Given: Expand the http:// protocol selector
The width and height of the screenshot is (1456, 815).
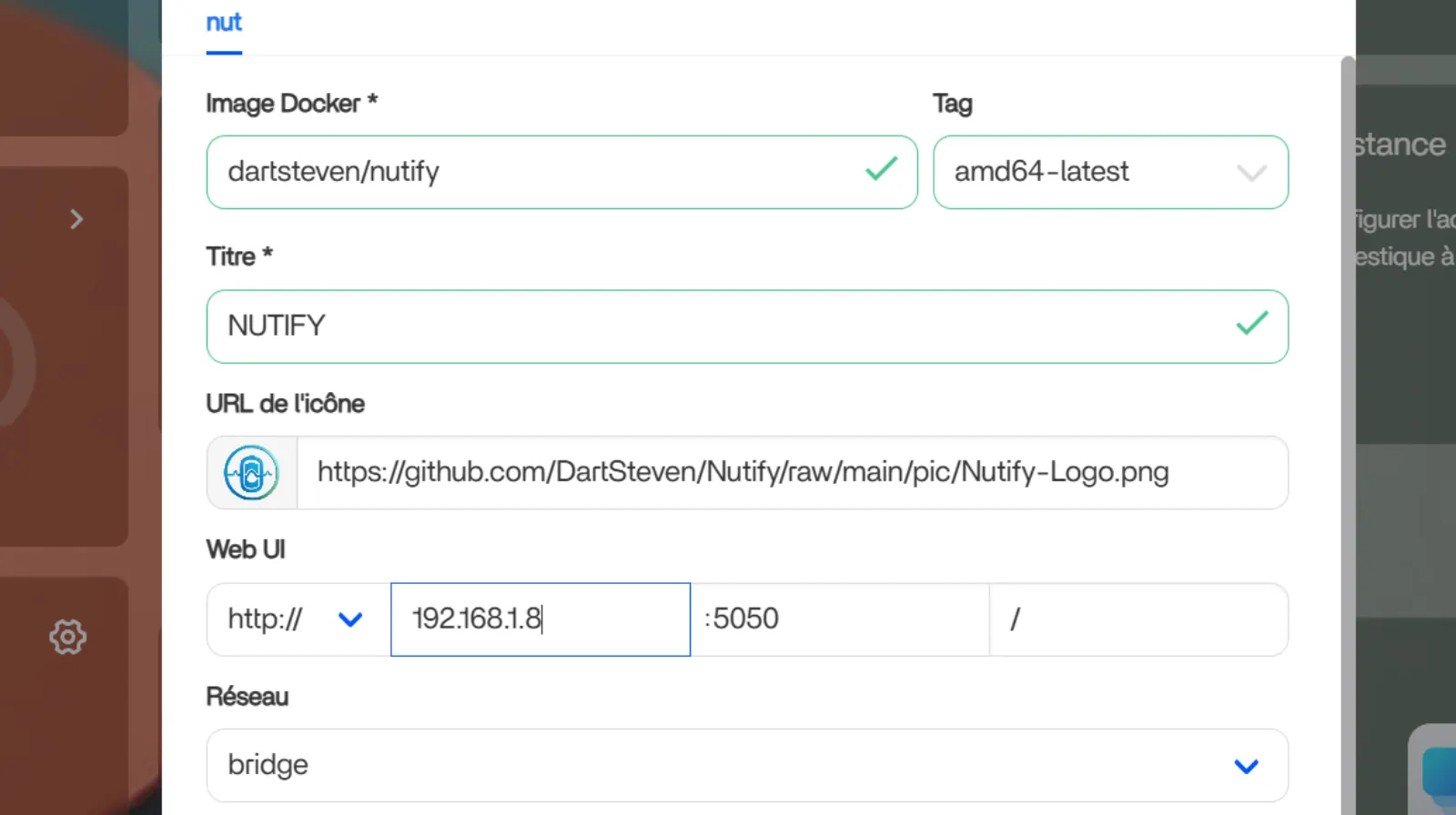Looking at the screenshot, I should click(298, 619).
